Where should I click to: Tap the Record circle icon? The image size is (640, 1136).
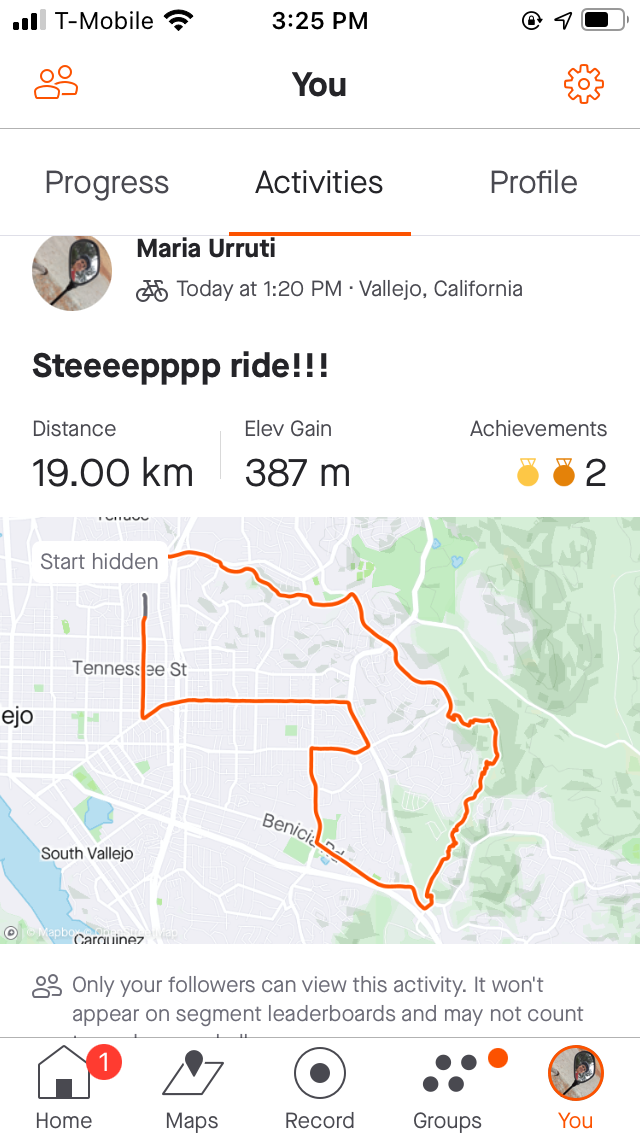[320, 1072]
